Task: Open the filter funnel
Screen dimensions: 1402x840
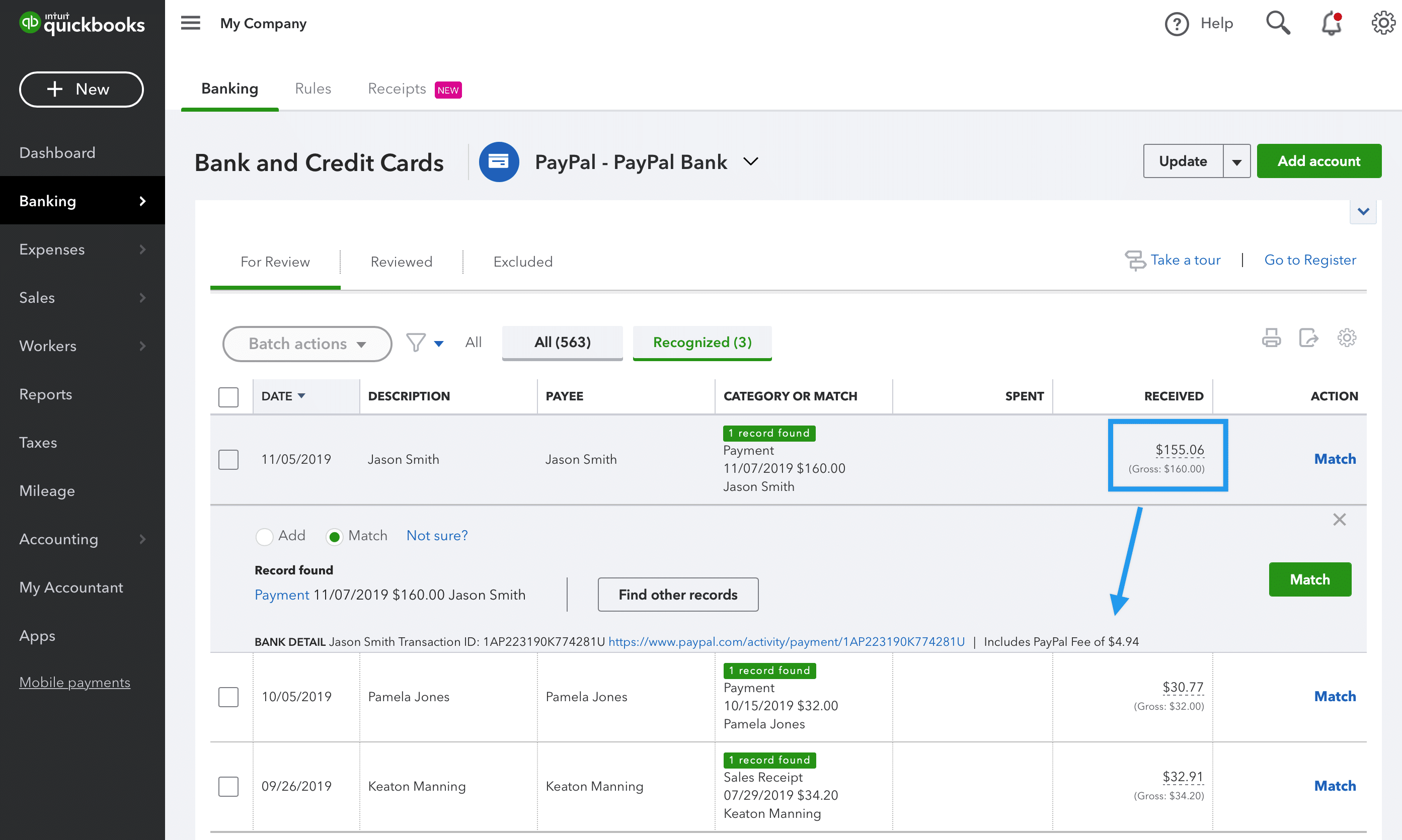Action: pos(415,343)
